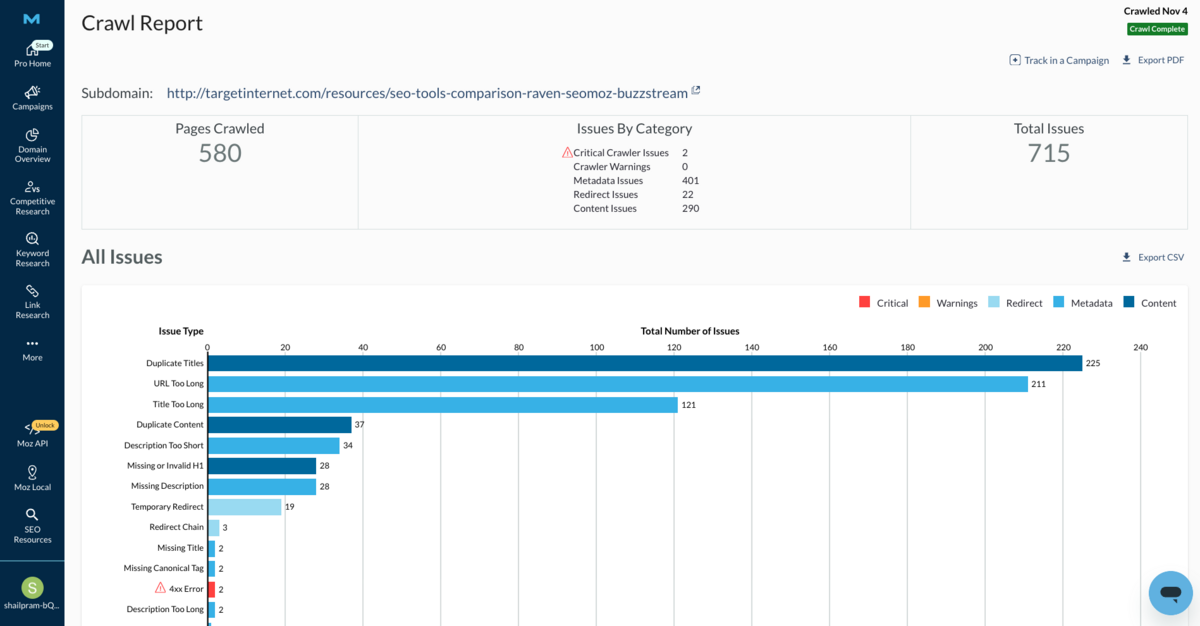The image size is (1200, 626).
Task: Click the Track in a Campaign link text
Action: [x=1066, y=60]
